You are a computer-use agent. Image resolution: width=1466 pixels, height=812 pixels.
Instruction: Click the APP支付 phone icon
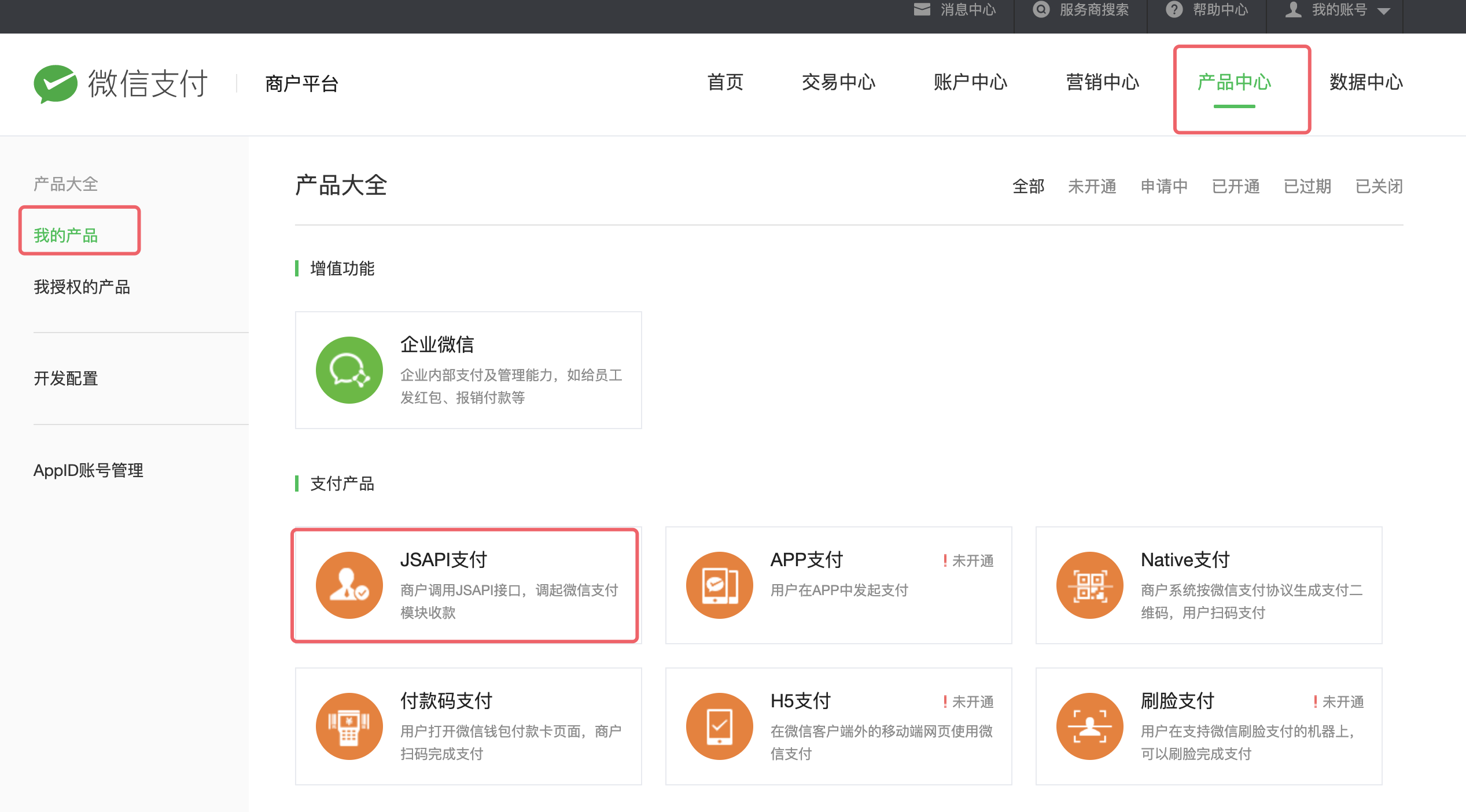pyautogui.click(x=719, y=585)
